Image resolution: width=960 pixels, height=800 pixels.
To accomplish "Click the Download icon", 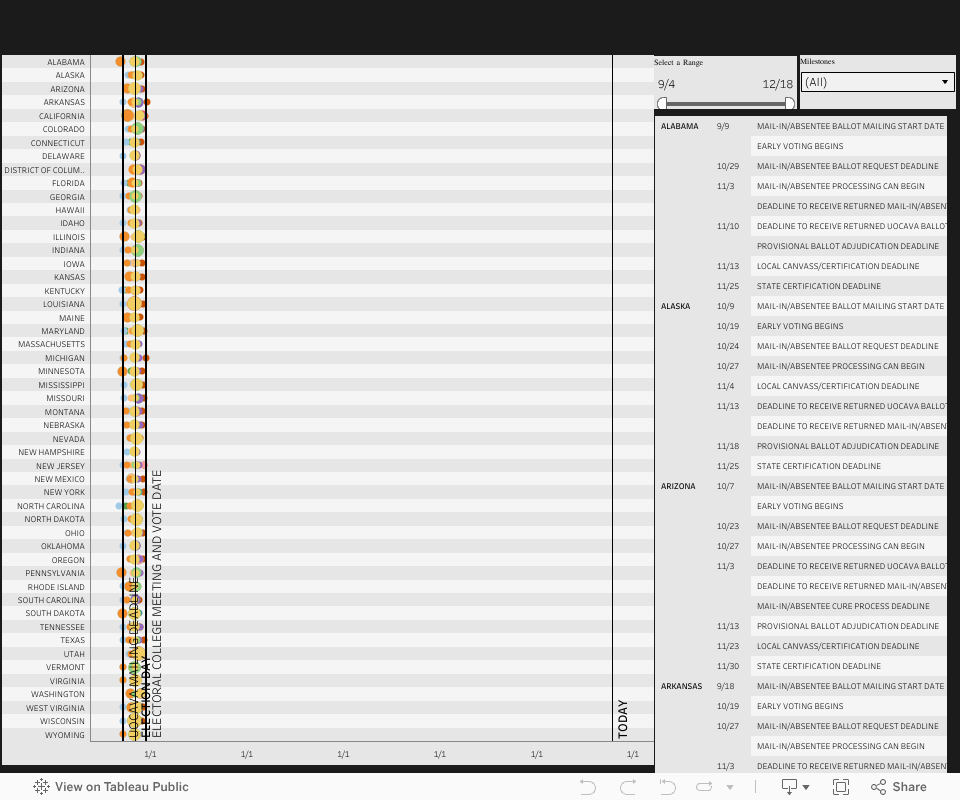I will pyautogui.click(x=789, y=787).
